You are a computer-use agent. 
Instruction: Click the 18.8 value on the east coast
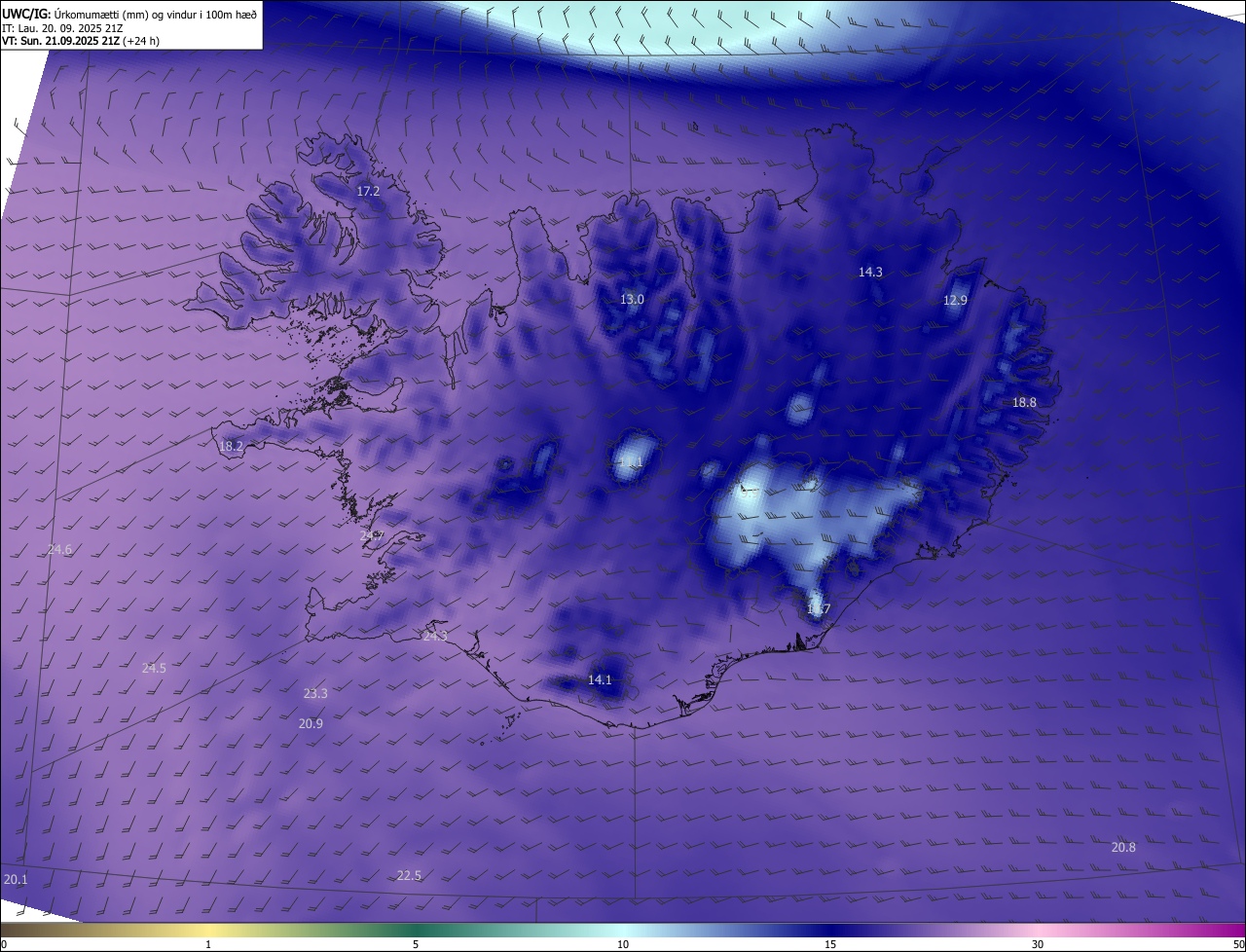pos(1024,403)
